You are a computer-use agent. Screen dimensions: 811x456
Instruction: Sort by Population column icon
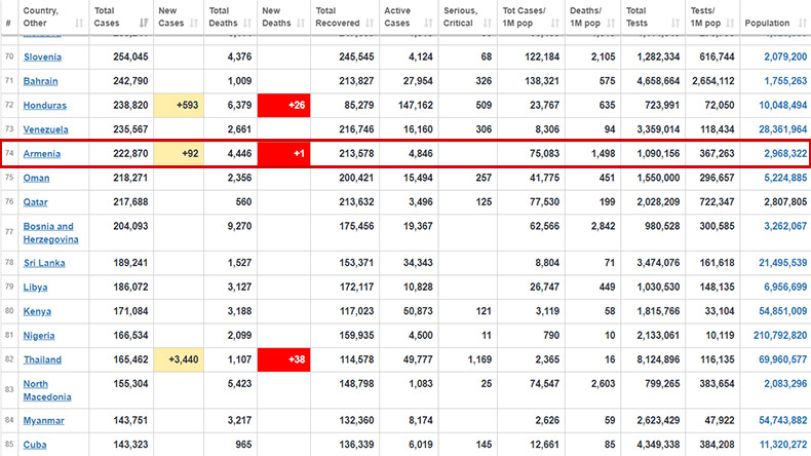802,23
